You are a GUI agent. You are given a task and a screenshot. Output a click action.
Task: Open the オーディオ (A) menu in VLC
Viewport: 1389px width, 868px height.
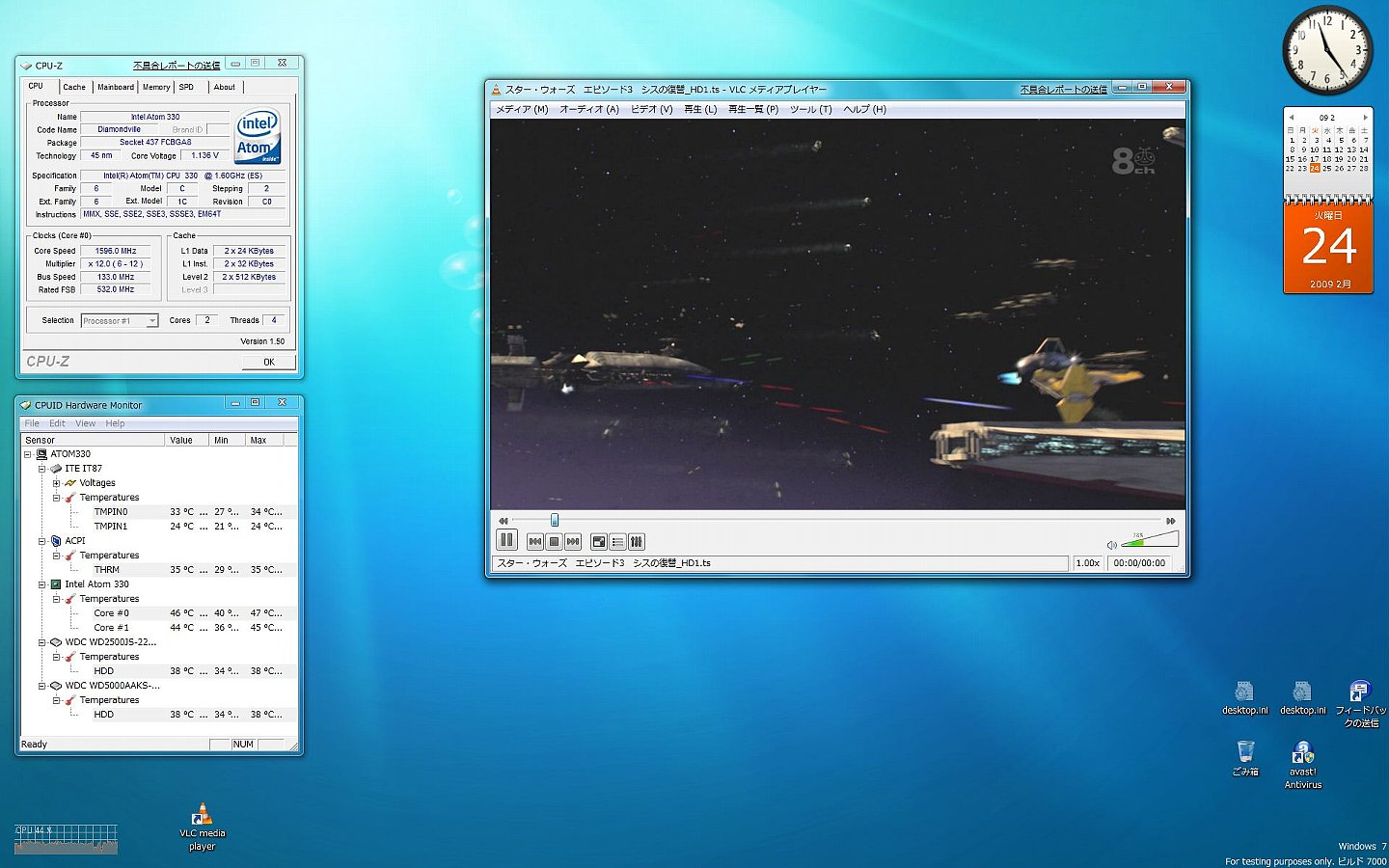click(x=589, y=110)
